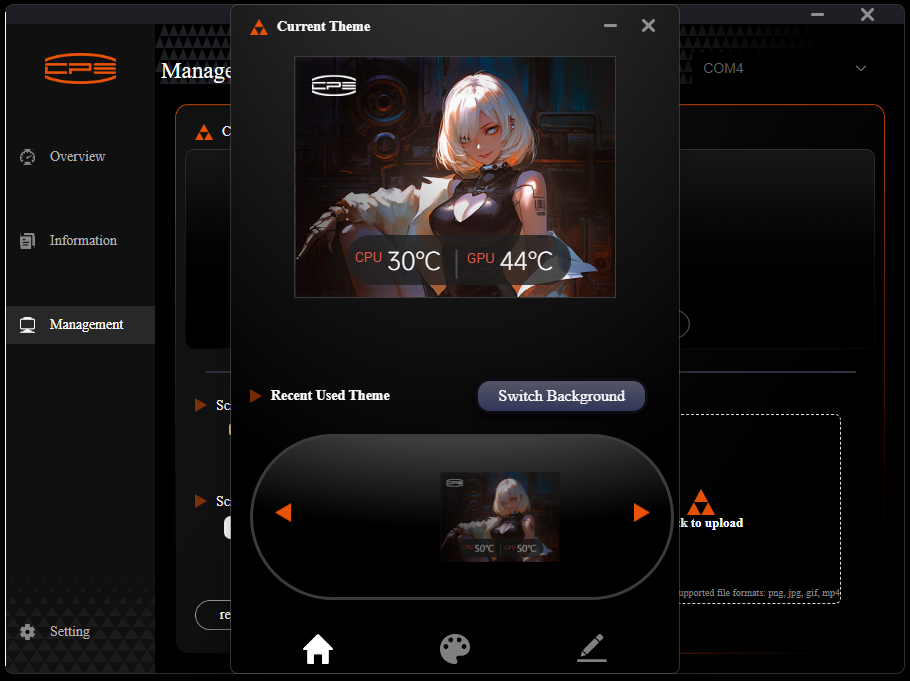Minimize the Current Theme window
This screenshot has height=681, width=910.
[610, 26]
